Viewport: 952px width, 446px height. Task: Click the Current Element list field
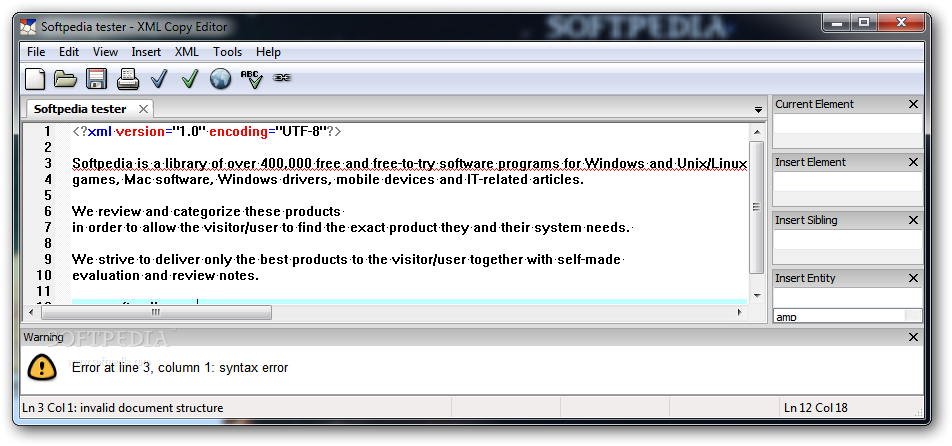(x=847, y=124)
